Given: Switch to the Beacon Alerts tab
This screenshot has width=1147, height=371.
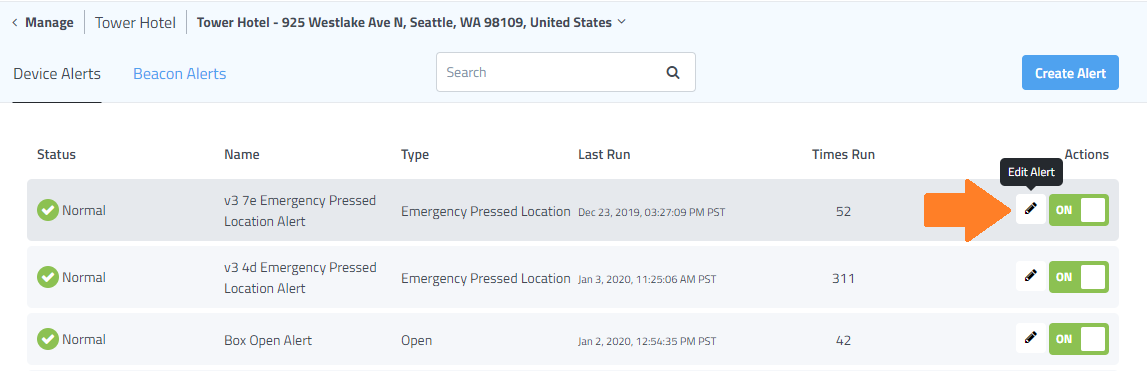Looking at the screenshot, I should [179, 74].
